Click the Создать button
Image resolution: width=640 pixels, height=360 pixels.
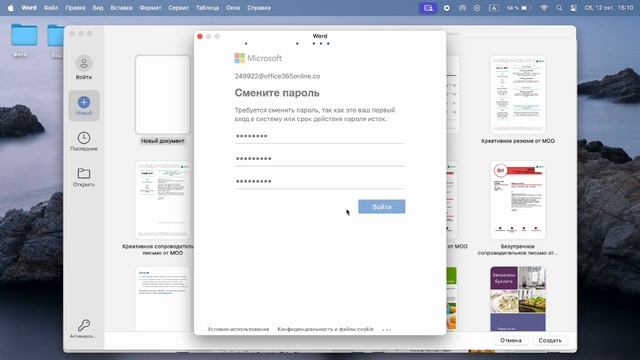tap(550, 340)
